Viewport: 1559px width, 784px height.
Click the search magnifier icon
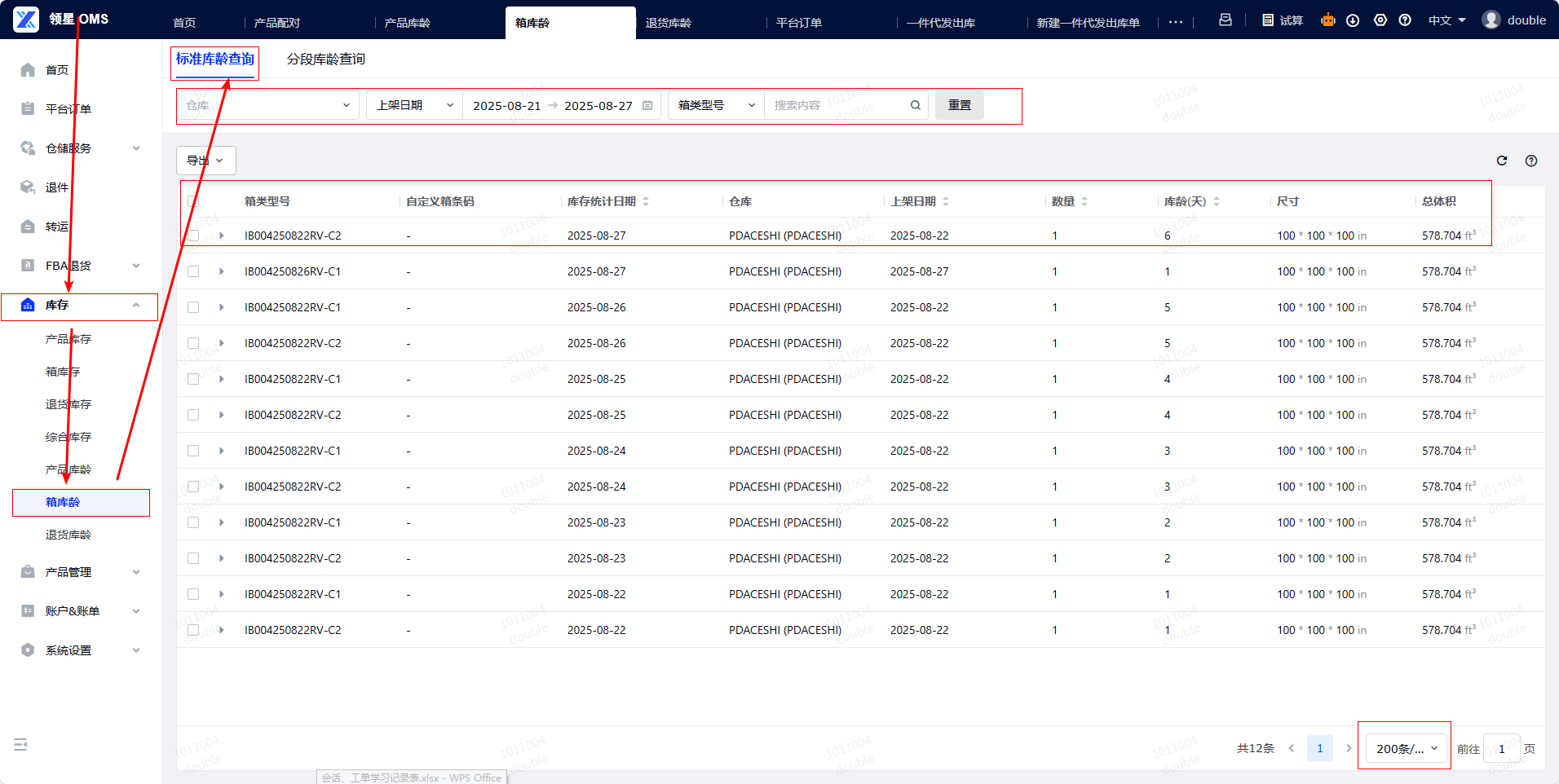click(916, 105)
